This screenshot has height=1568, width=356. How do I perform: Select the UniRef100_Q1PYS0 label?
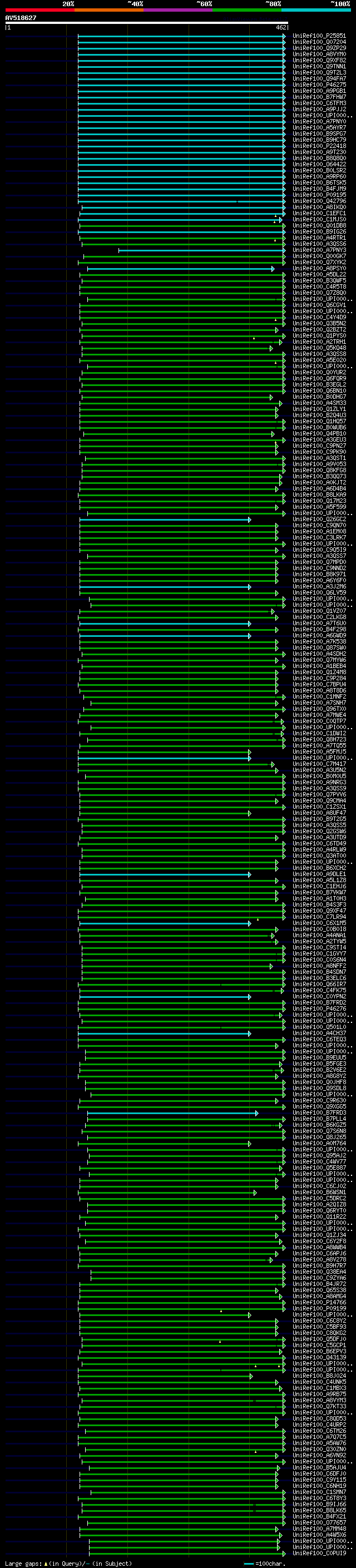pos(319,335)
